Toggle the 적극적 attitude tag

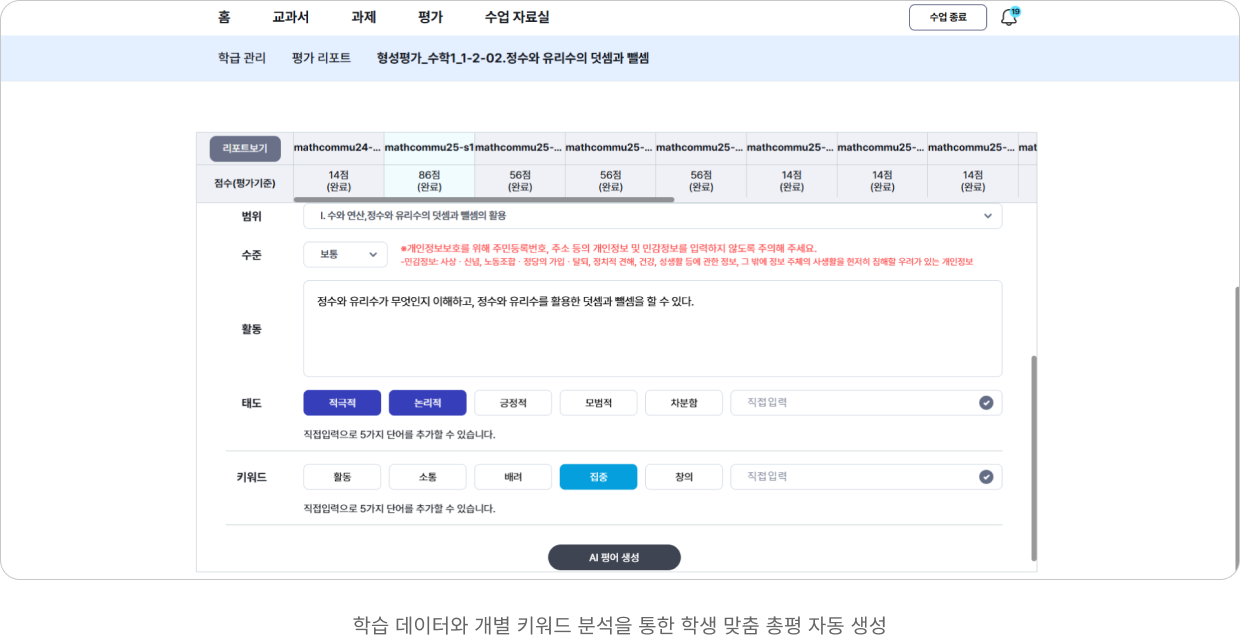click(342, 403)
